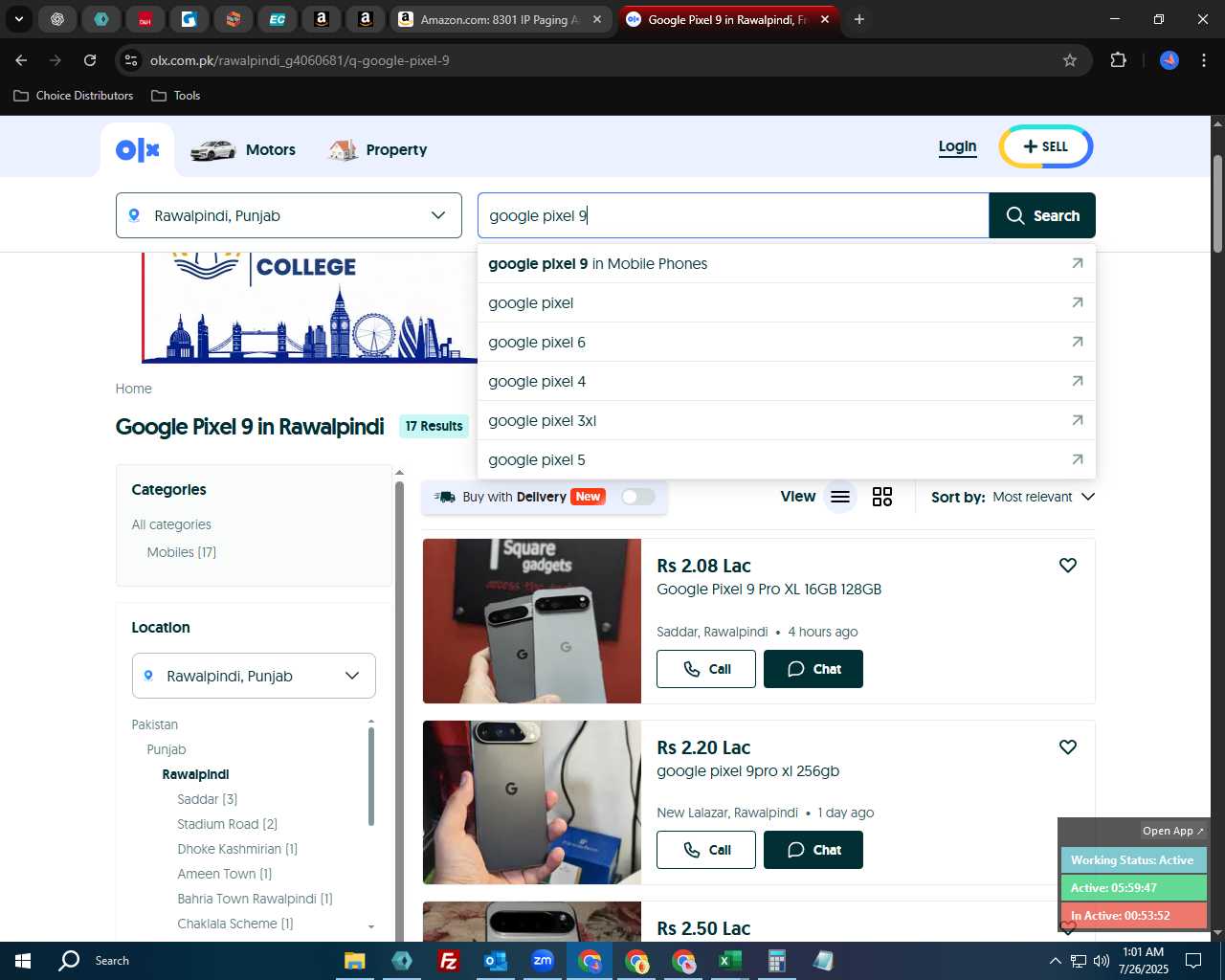Image resolution: width=1225 pixels, height=980 pixels.
Task: Filter by Chaklala Scheme [1] location
Action: [235, 924]
